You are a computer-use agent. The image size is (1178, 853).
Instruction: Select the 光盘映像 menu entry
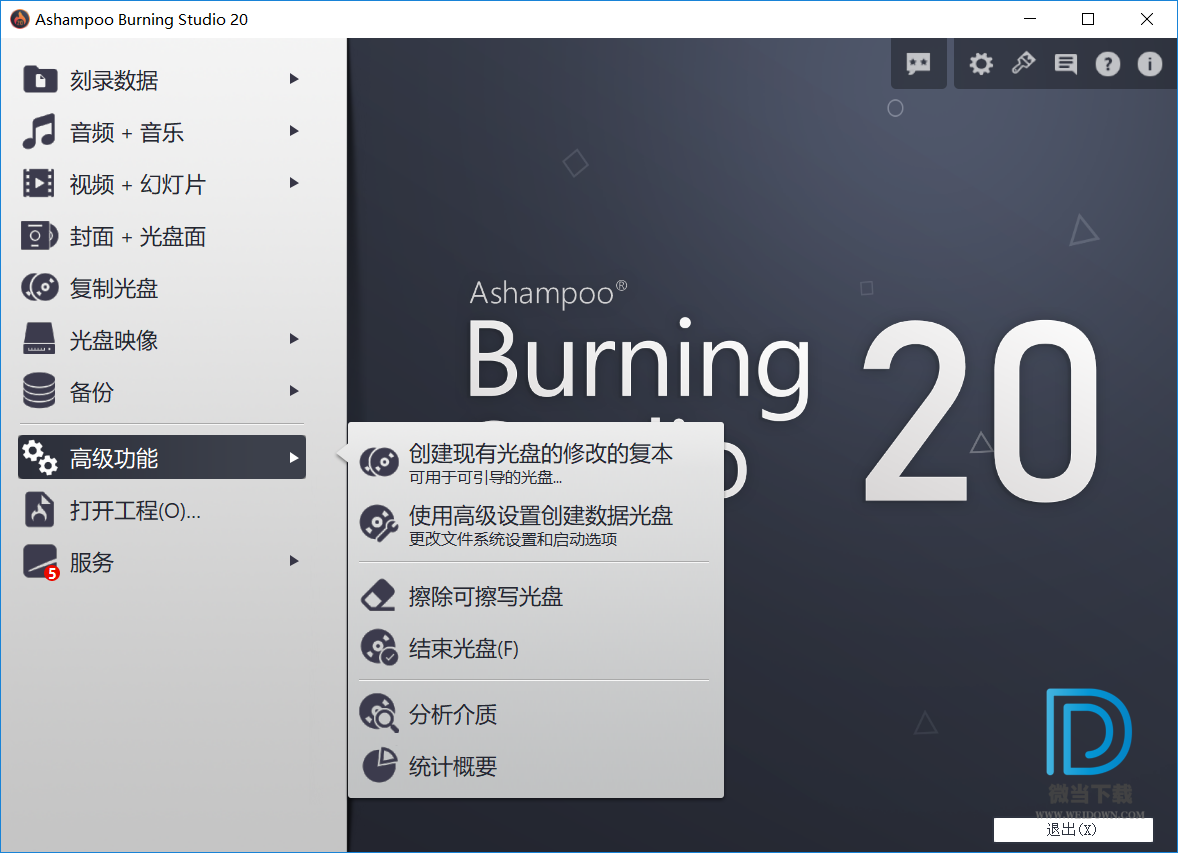point(162,340)
